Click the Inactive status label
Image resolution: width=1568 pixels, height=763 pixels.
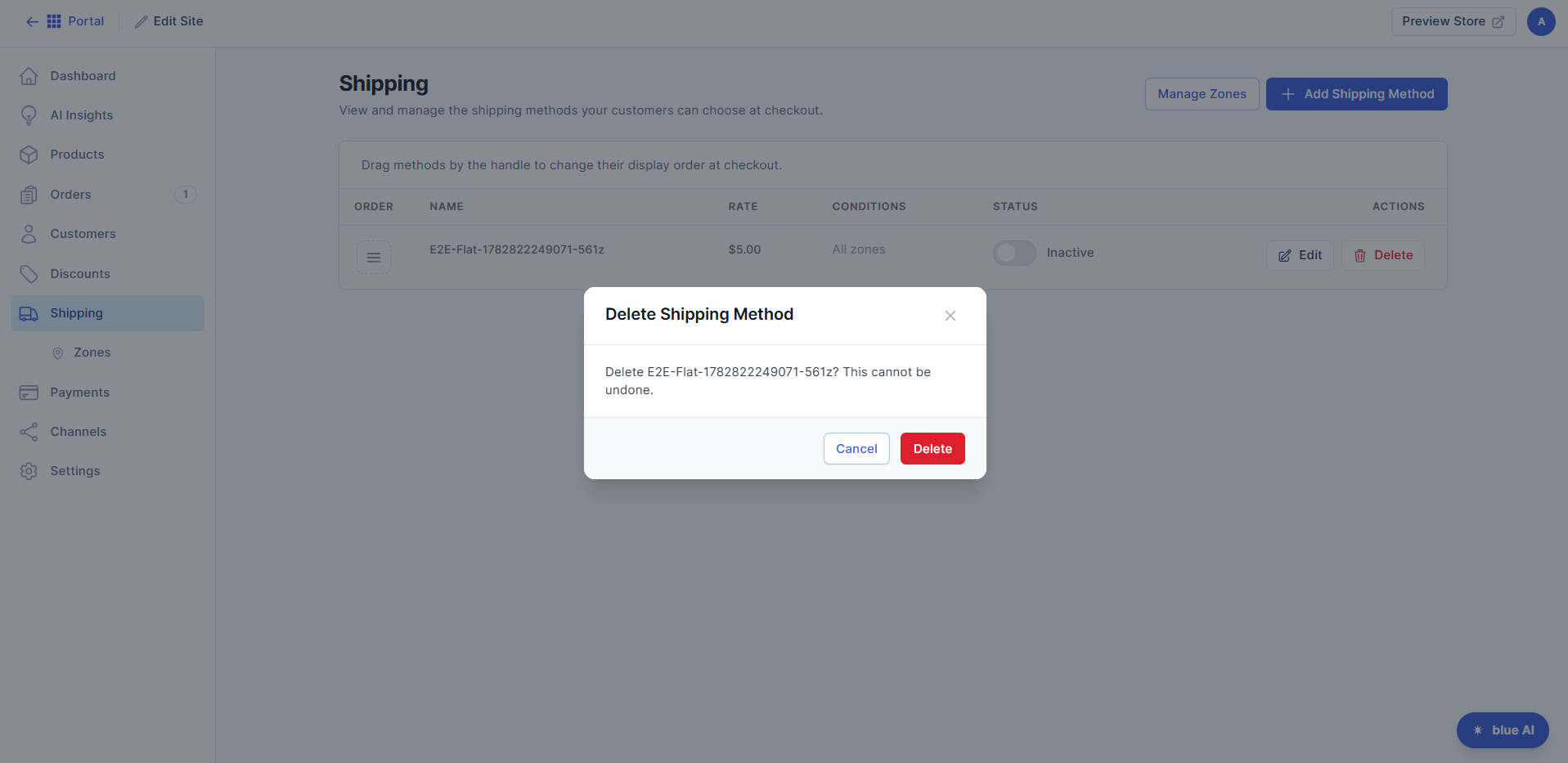tap(1070, 253)
